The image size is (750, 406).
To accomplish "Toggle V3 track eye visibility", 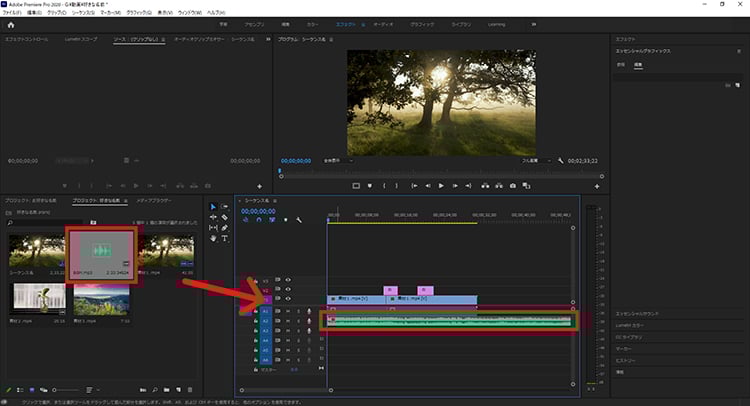I will (288, 280).
